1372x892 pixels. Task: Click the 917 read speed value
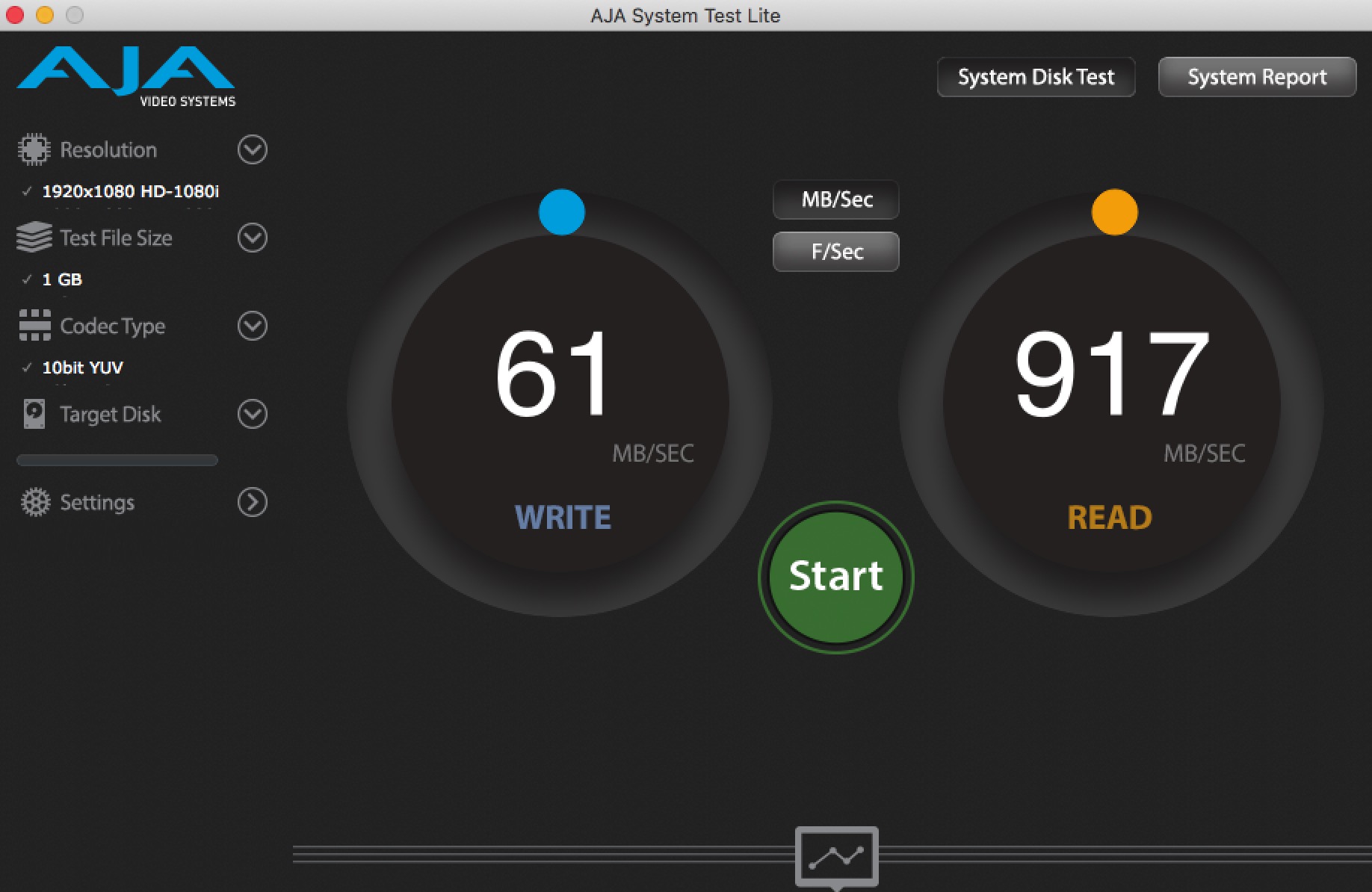point(1112,374)
